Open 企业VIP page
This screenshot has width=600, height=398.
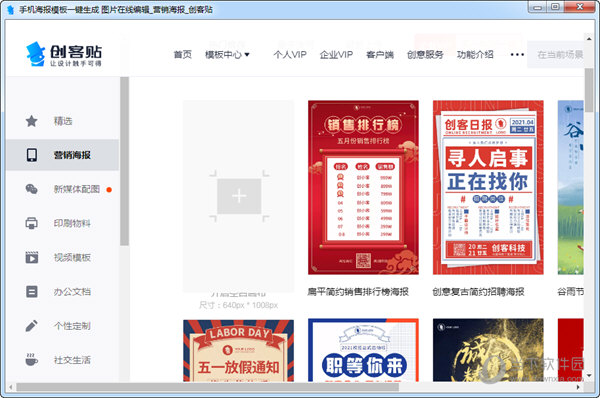336,55
